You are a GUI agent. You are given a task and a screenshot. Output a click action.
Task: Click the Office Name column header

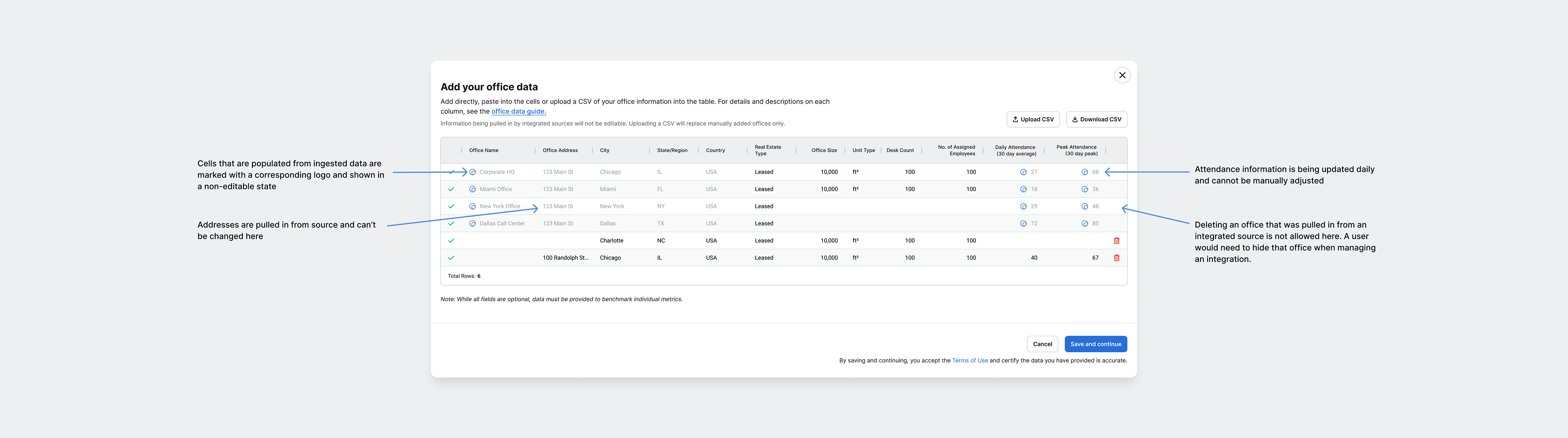click(x=484, y=150)
